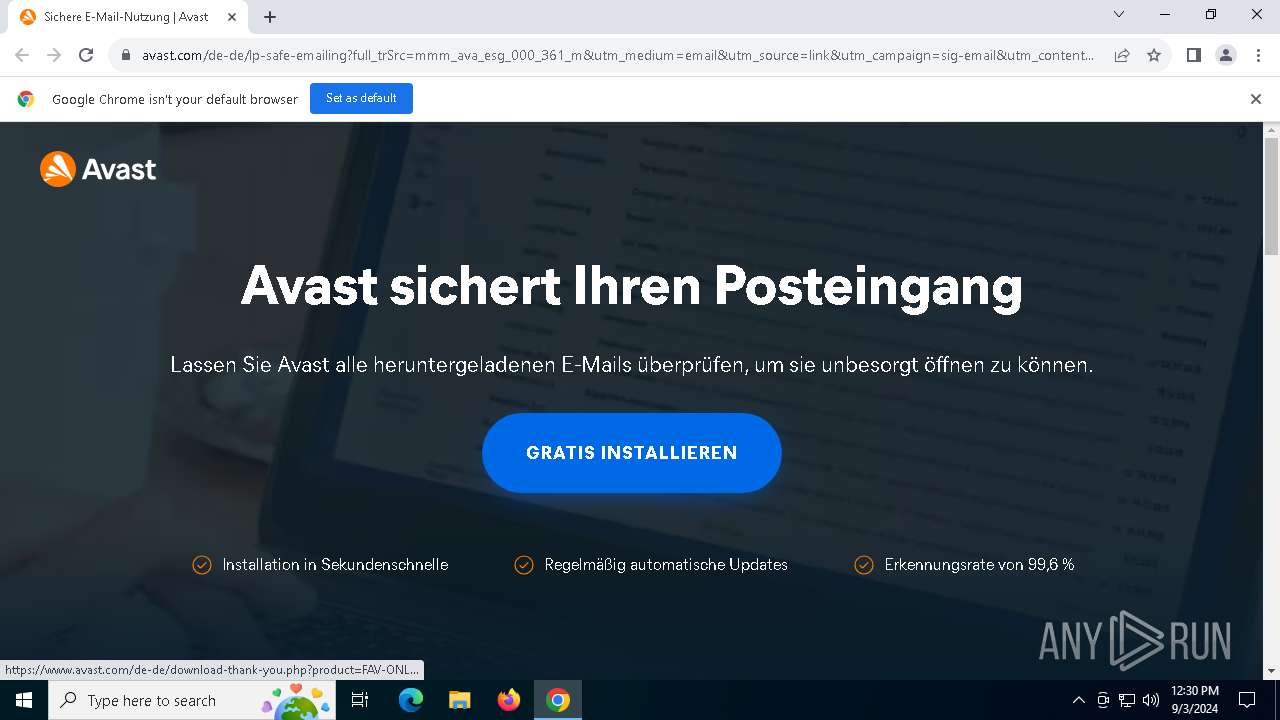
Task: Expand the tab search chevron
Action: pos(1119,14)
